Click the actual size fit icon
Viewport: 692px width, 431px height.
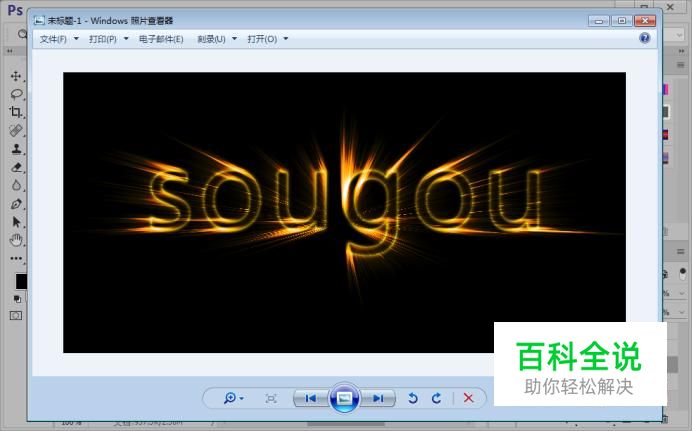pyautogui.click(x=271, y=399)
